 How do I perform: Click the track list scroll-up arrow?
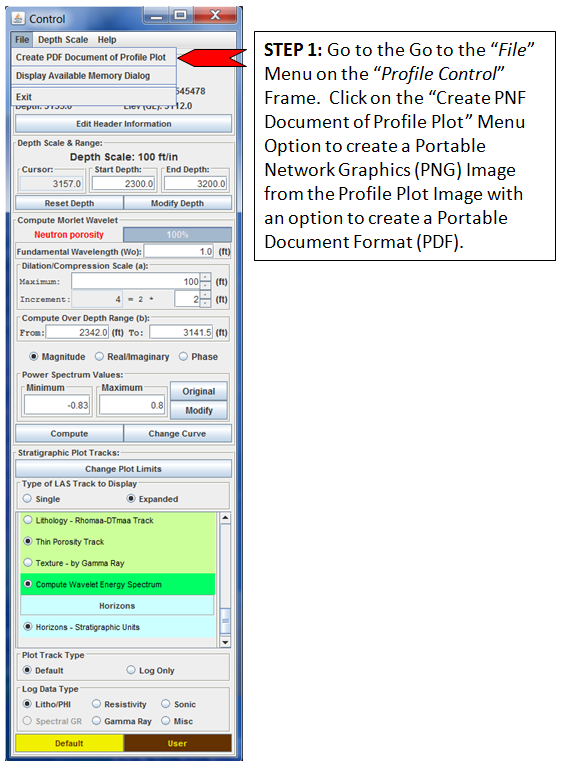pos(225,517)
